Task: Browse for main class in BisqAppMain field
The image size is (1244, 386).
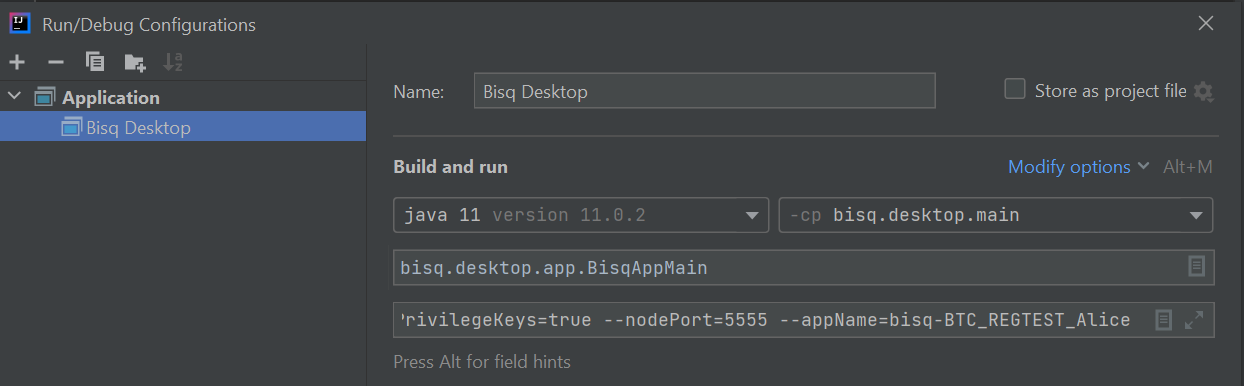Action: 1195,267
